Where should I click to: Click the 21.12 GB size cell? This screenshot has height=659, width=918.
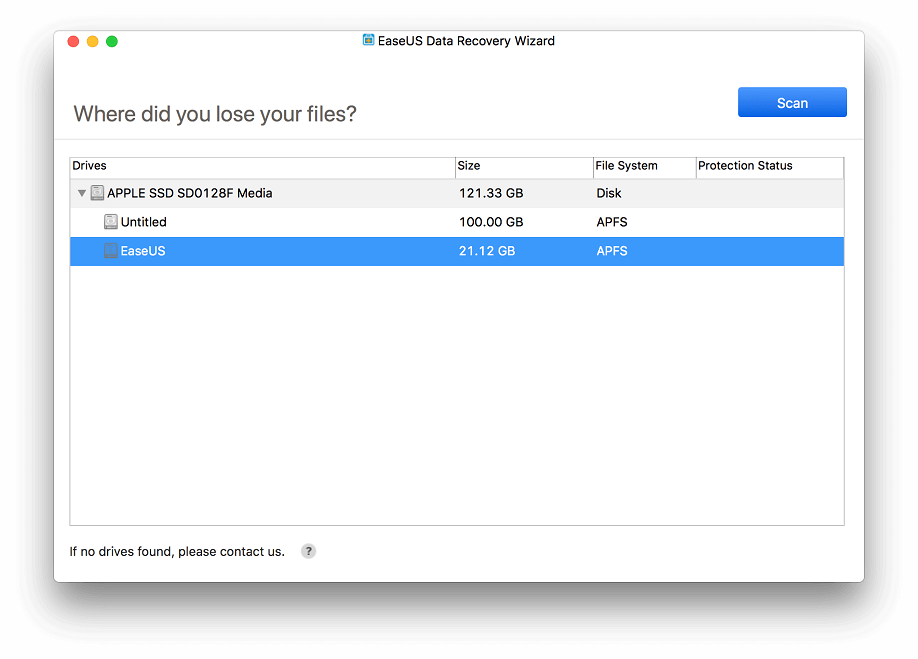487,251
